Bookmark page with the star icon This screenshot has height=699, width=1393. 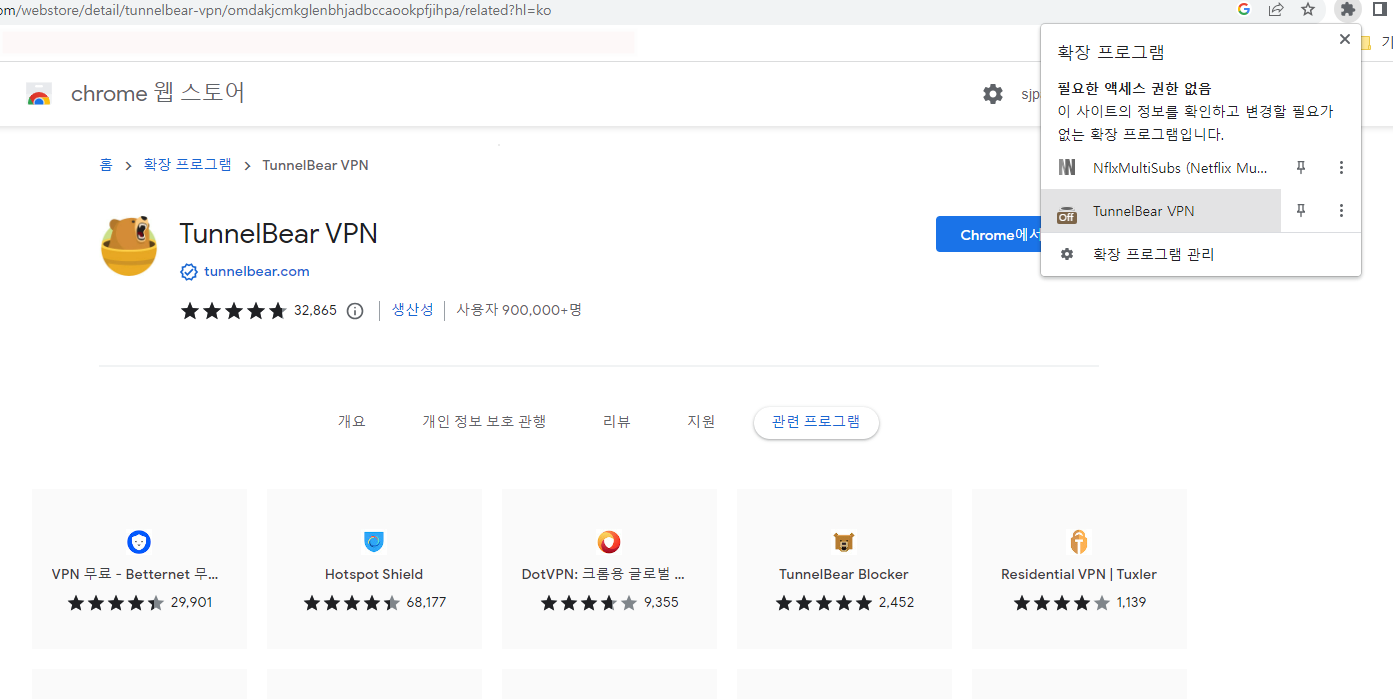(1308, 10)
